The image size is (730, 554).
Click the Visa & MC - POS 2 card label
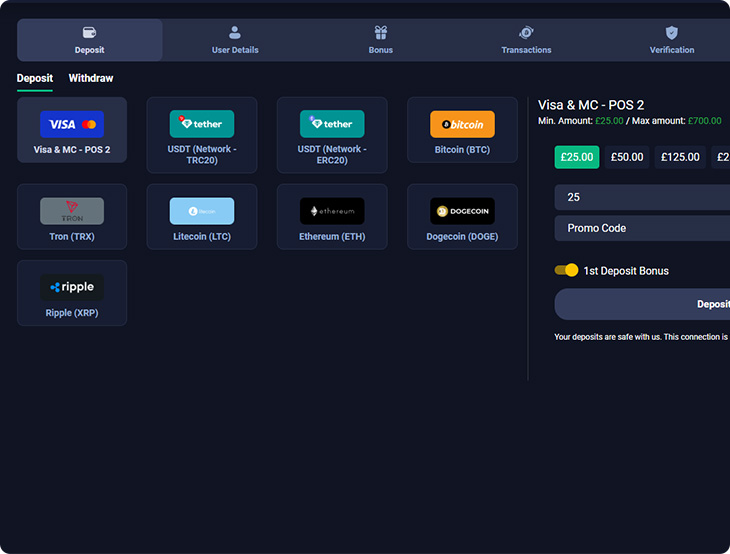72,150
